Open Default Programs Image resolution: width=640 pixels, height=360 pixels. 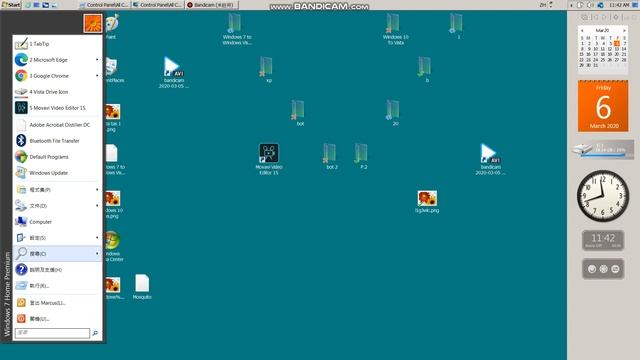point(57,157)
